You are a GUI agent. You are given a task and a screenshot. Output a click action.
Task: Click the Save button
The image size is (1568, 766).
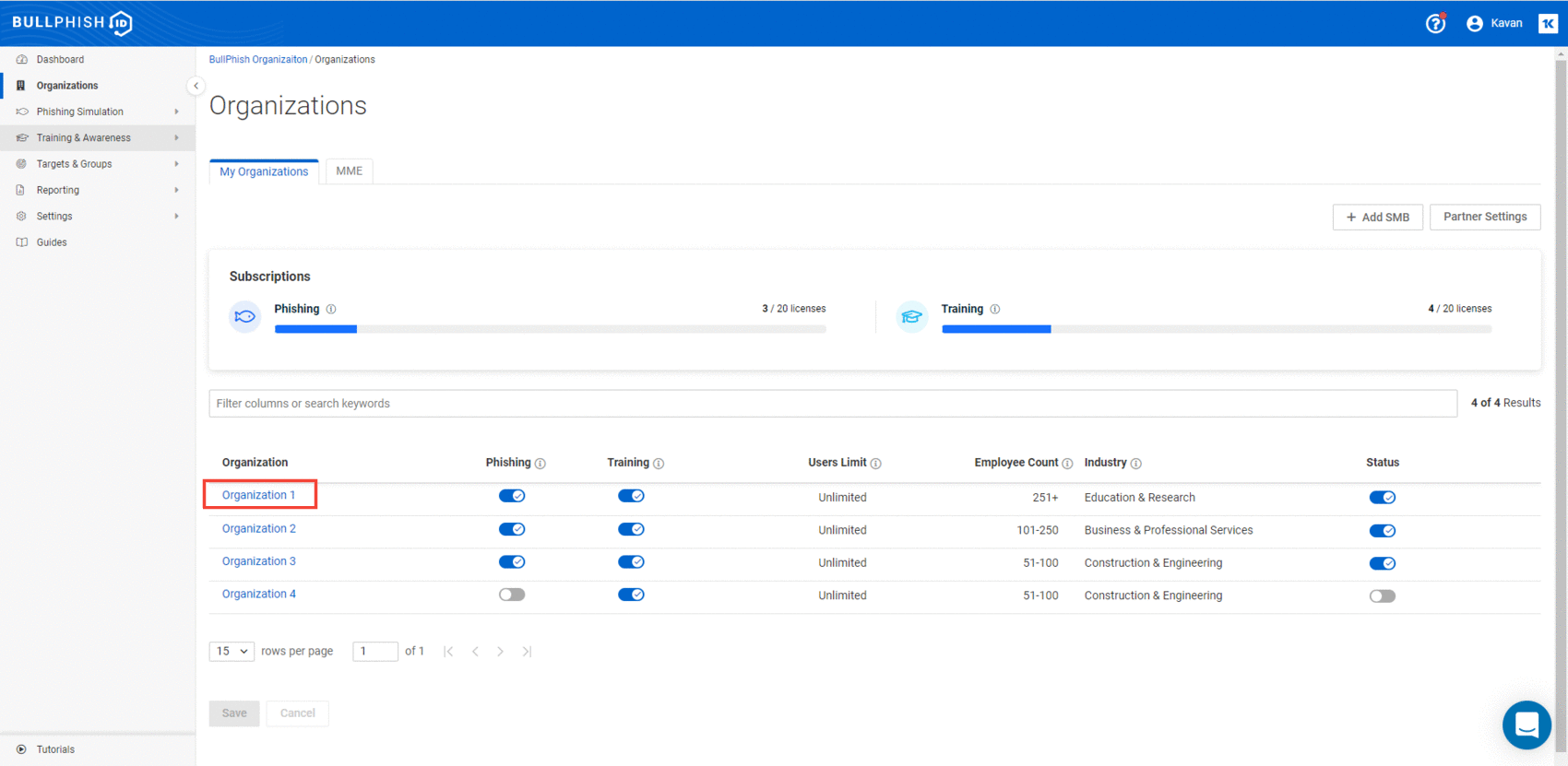(234, 713)
